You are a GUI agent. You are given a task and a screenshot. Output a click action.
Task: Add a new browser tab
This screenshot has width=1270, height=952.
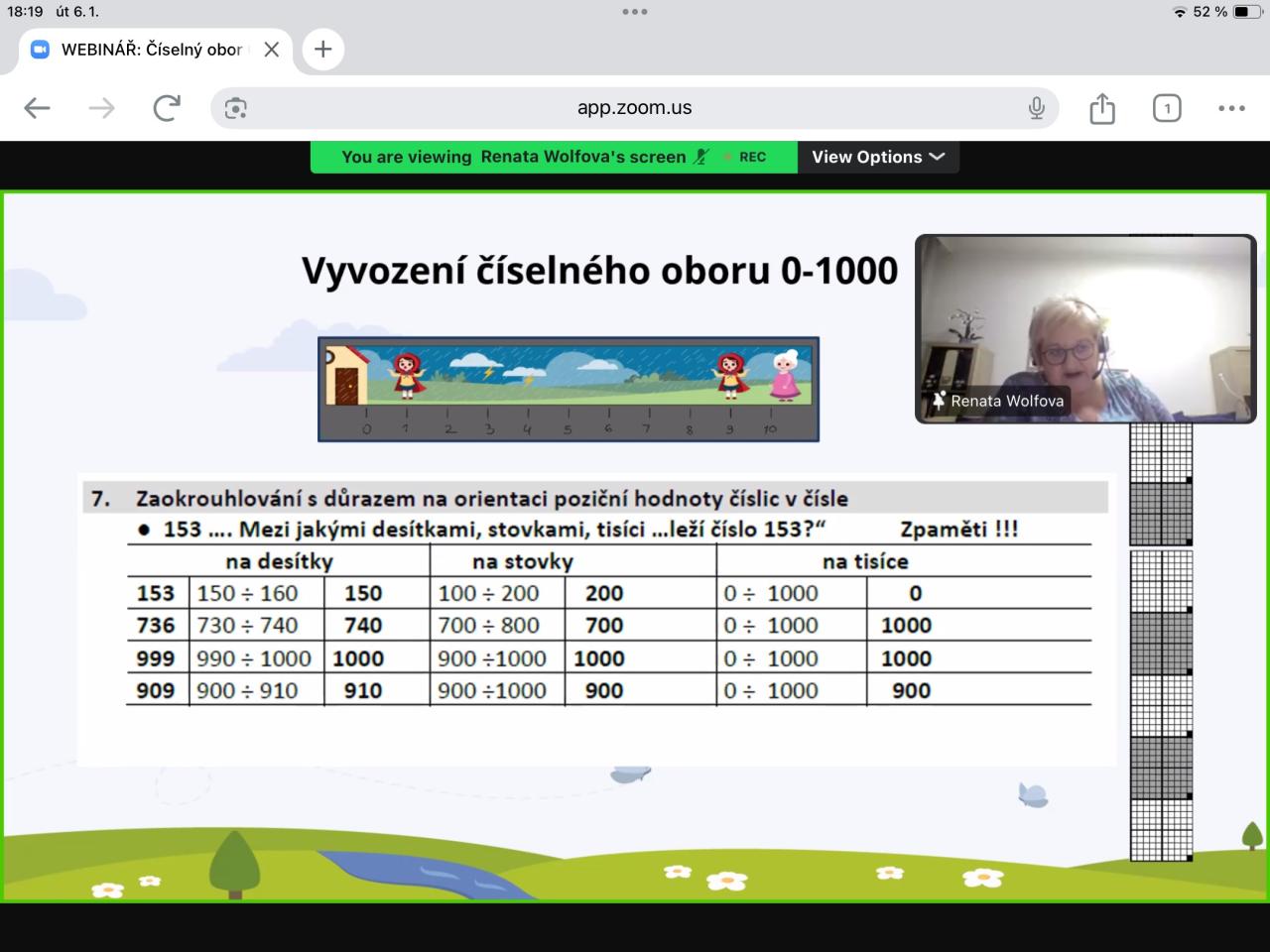323,50
